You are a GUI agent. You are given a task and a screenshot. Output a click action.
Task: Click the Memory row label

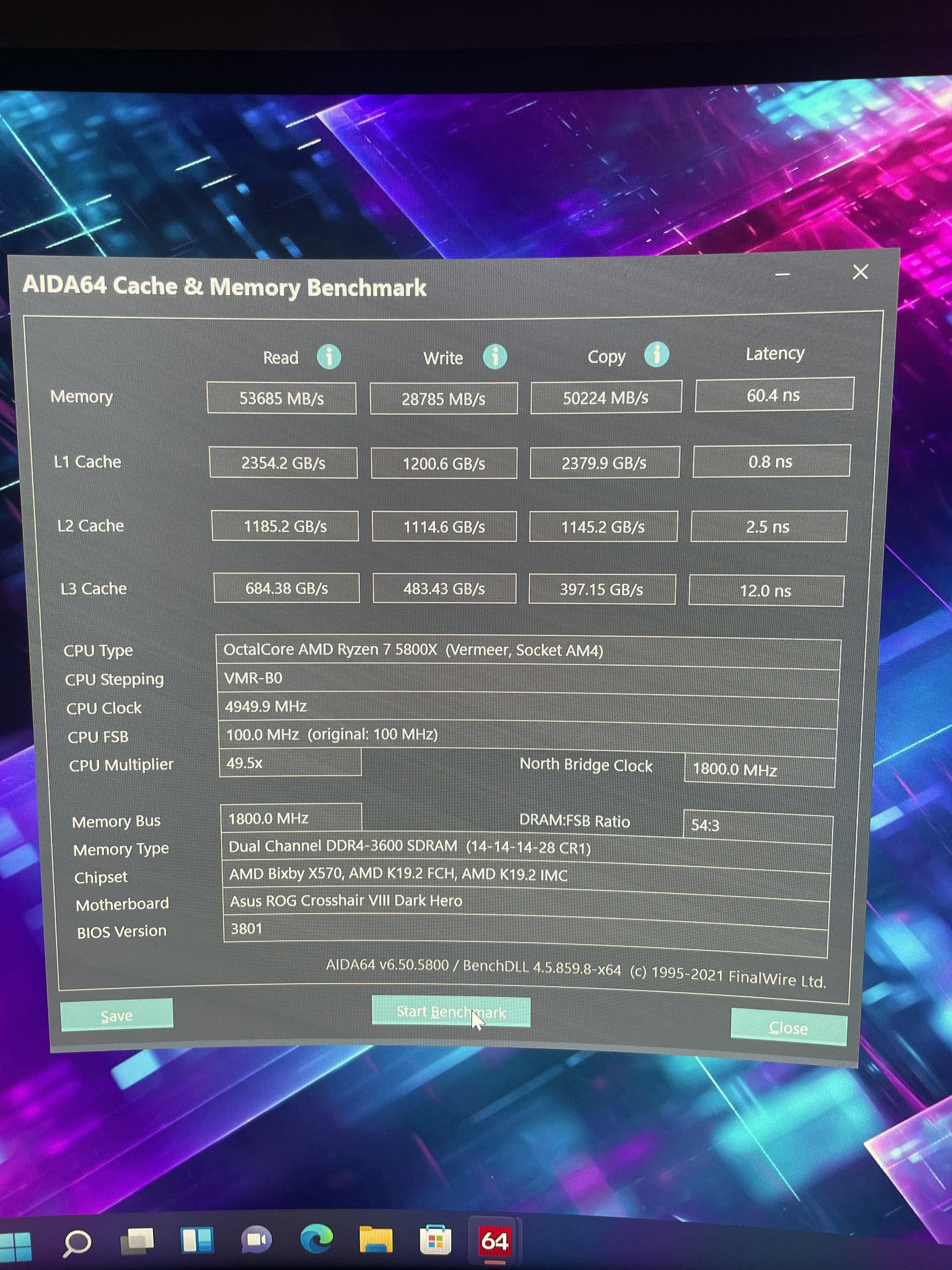tap(82, 397)
